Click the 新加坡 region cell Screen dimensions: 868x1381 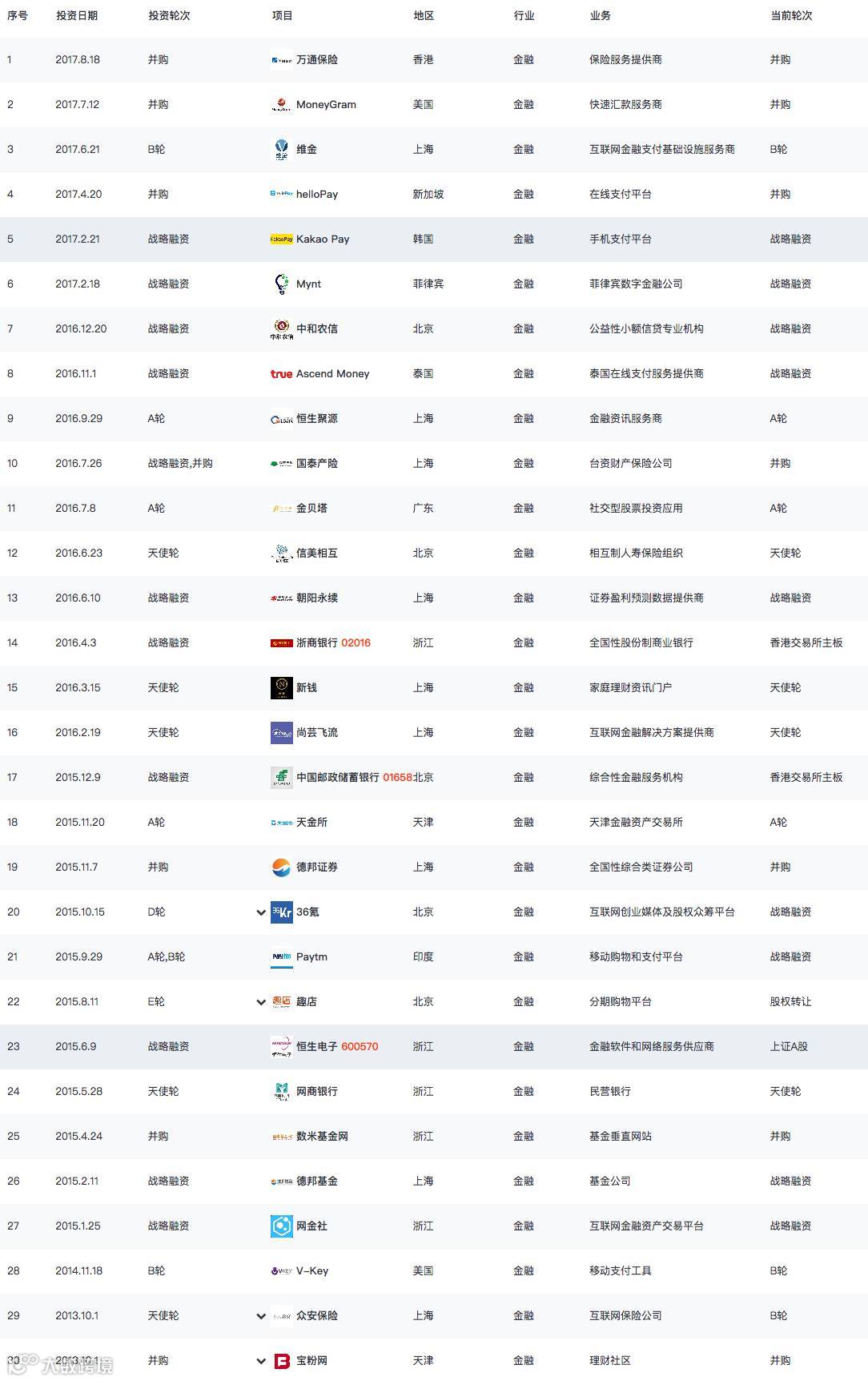pos(428,195)
